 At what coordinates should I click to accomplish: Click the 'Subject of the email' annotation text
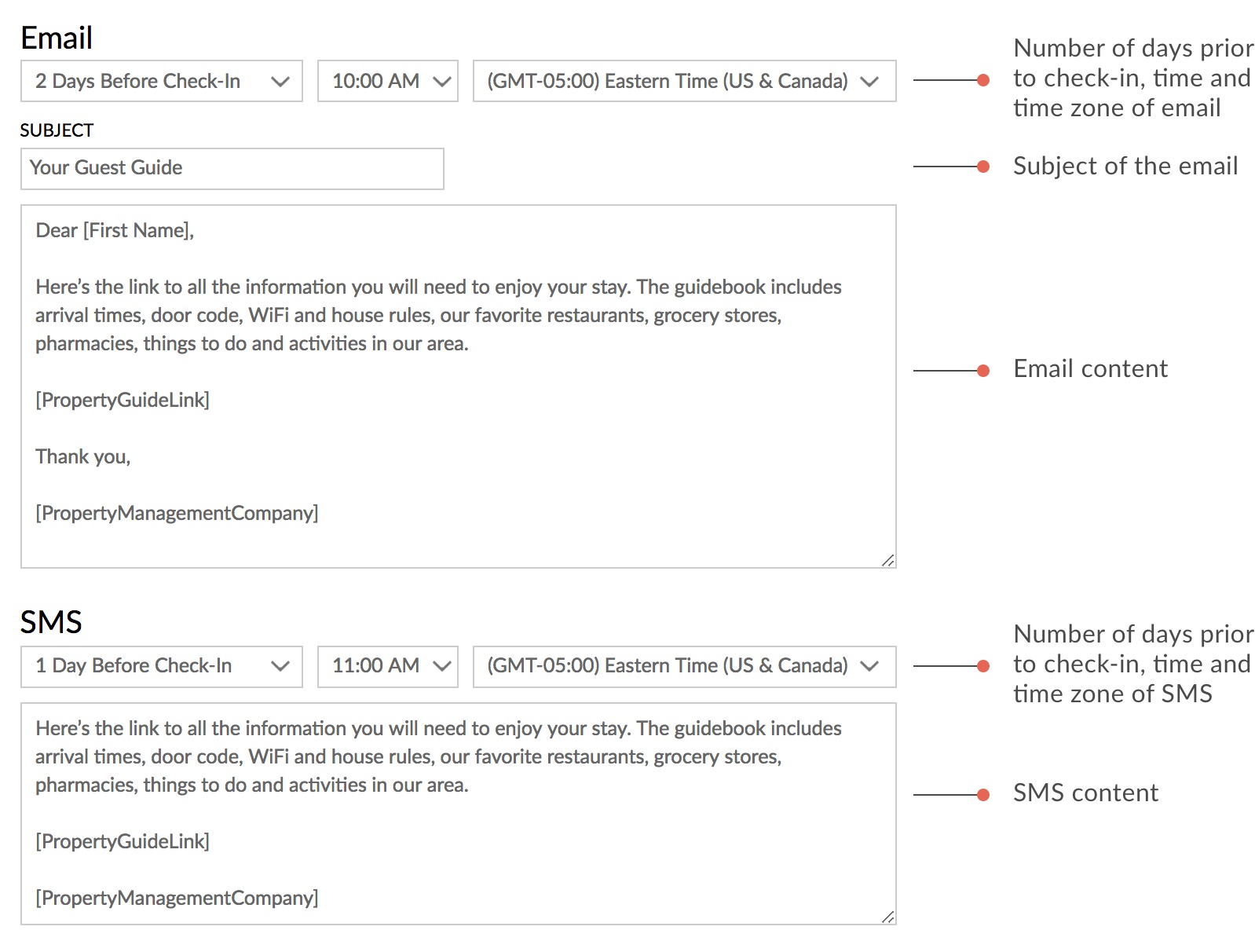click(1125, 166)
